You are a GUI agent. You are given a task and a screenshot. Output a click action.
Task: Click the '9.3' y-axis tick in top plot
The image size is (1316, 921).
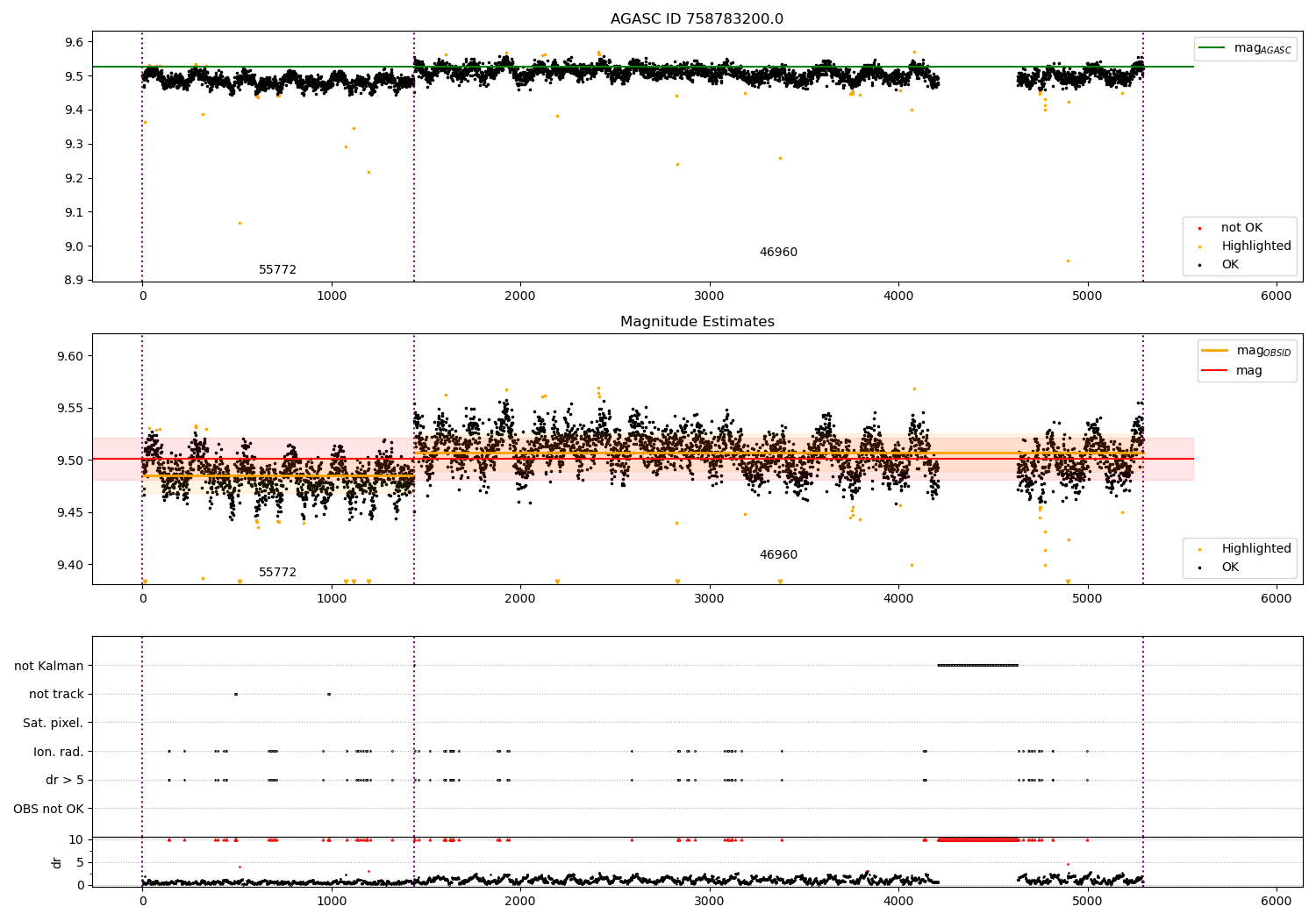coord(74,145)
